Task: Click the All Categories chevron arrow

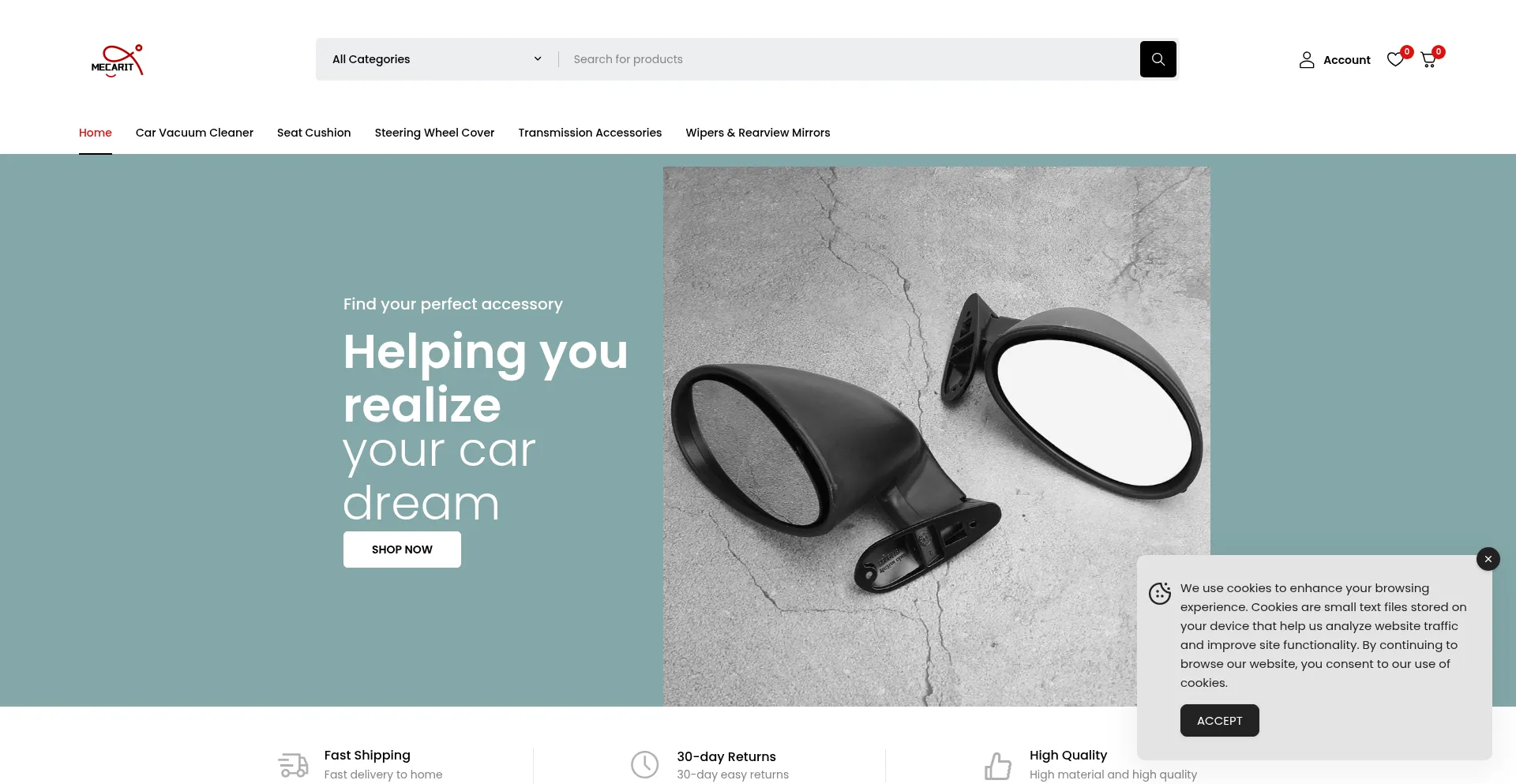Action: click(538, 59)
